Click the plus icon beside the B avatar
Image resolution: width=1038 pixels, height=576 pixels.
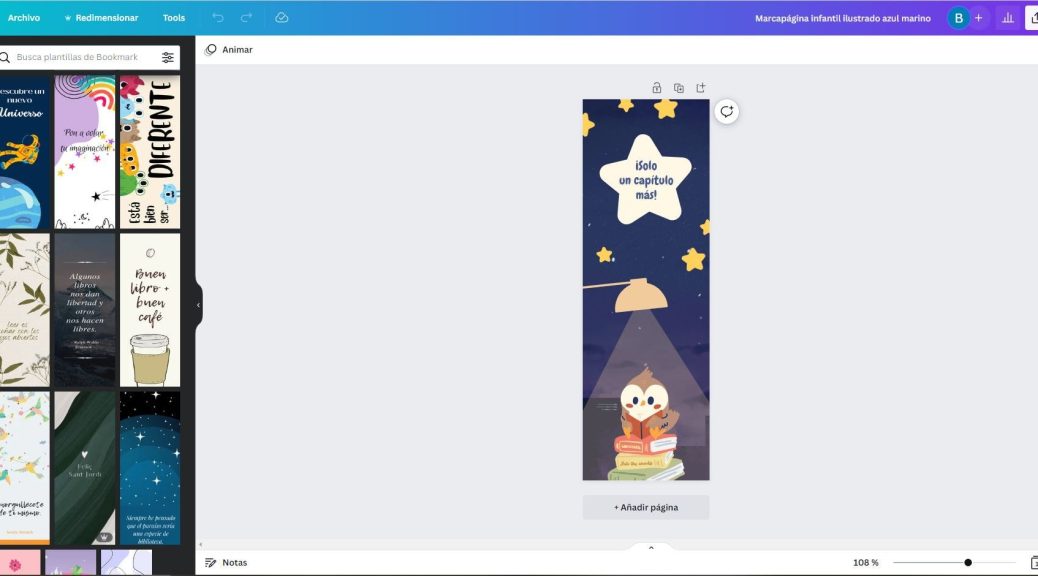[978, 18]
